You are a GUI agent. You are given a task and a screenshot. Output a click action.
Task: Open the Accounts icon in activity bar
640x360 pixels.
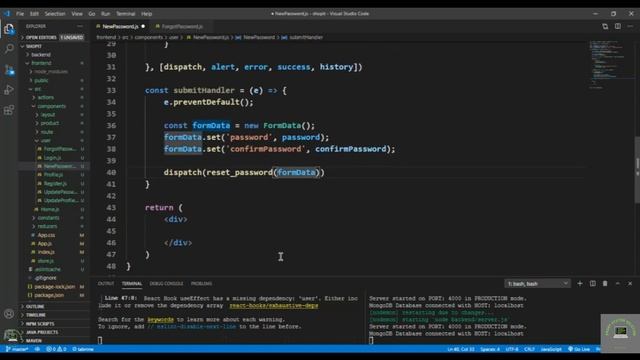pos(9,314)
